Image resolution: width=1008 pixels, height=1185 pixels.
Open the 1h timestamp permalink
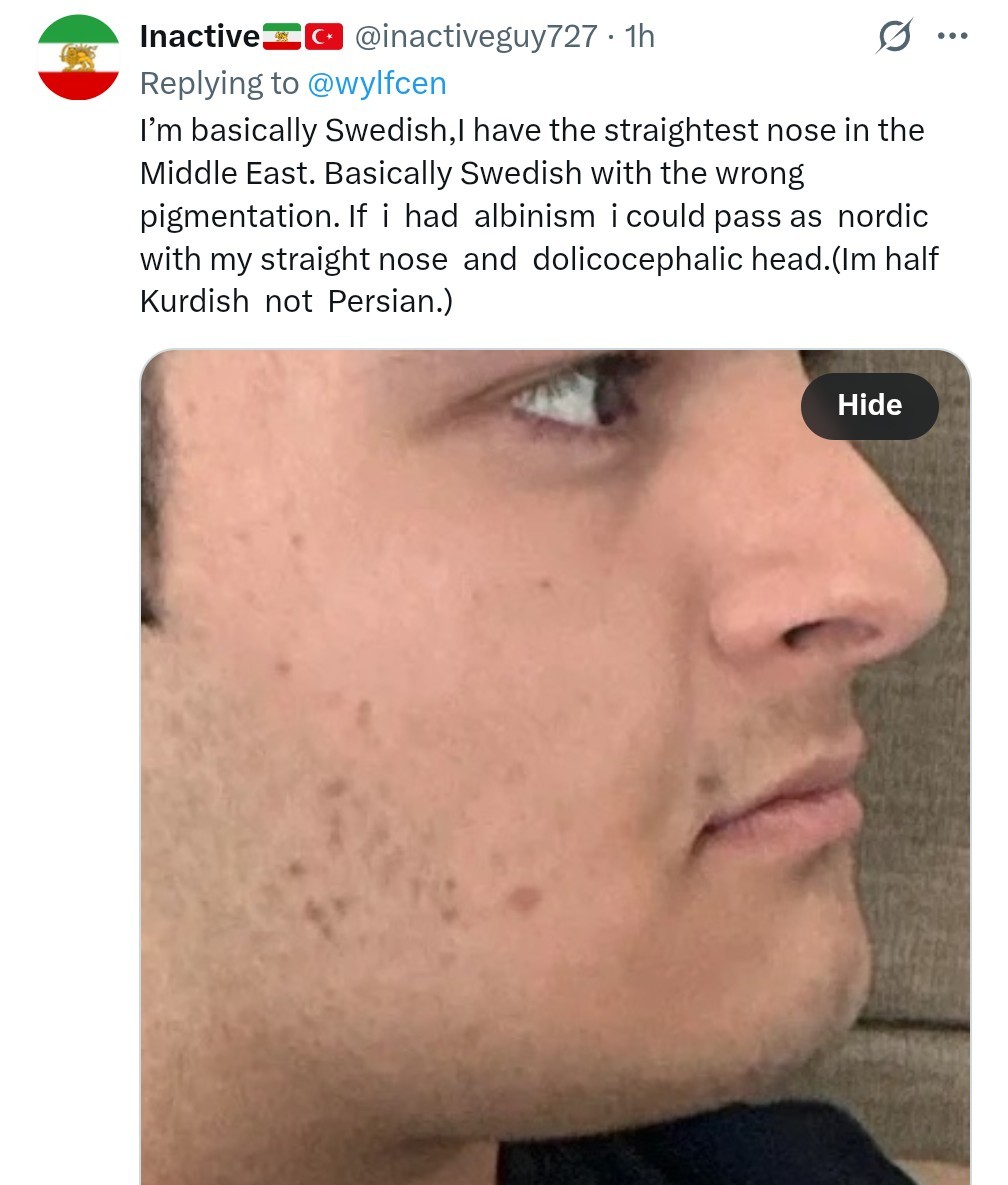tap(640, 36)
